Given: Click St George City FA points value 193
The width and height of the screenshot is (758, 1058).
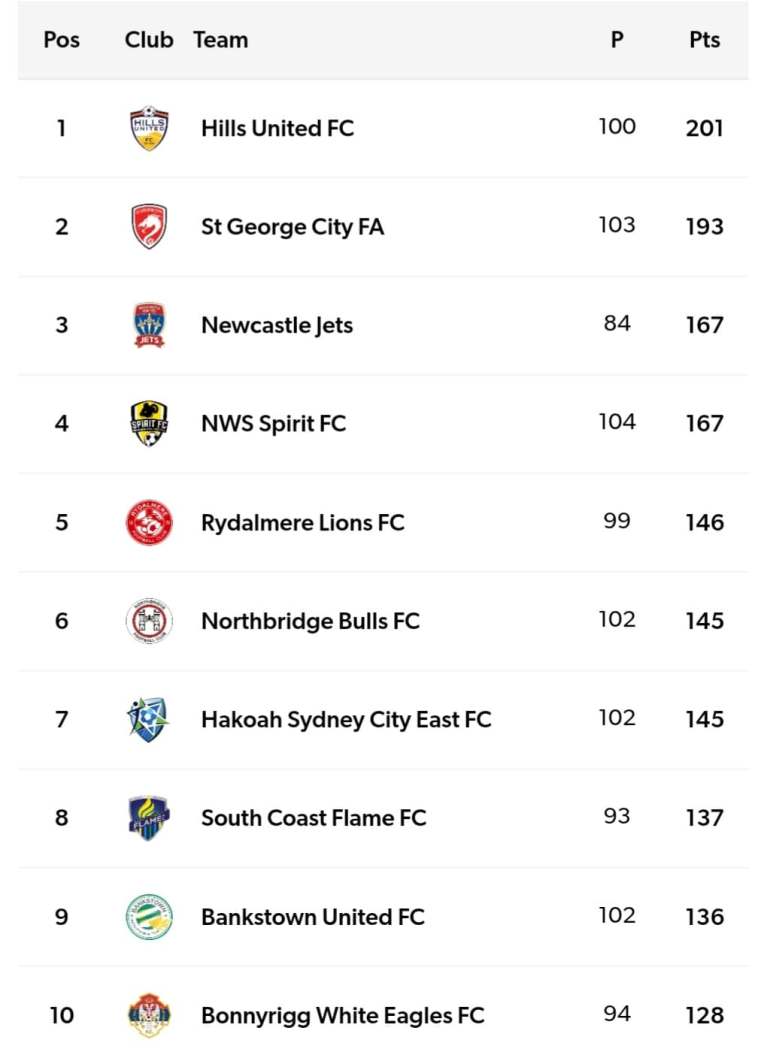Looking at the screenshot, I should coord(704,226).
